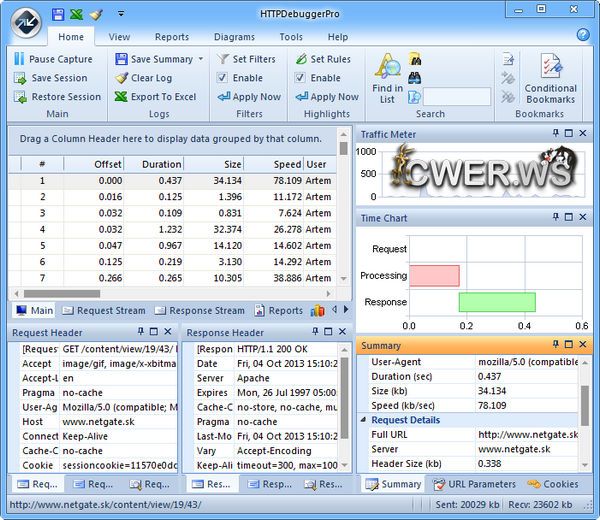The width and height of the screenshot is (600, 520).
Task: Click the save icon in quick access toolbar
Action: coord(58,15)
